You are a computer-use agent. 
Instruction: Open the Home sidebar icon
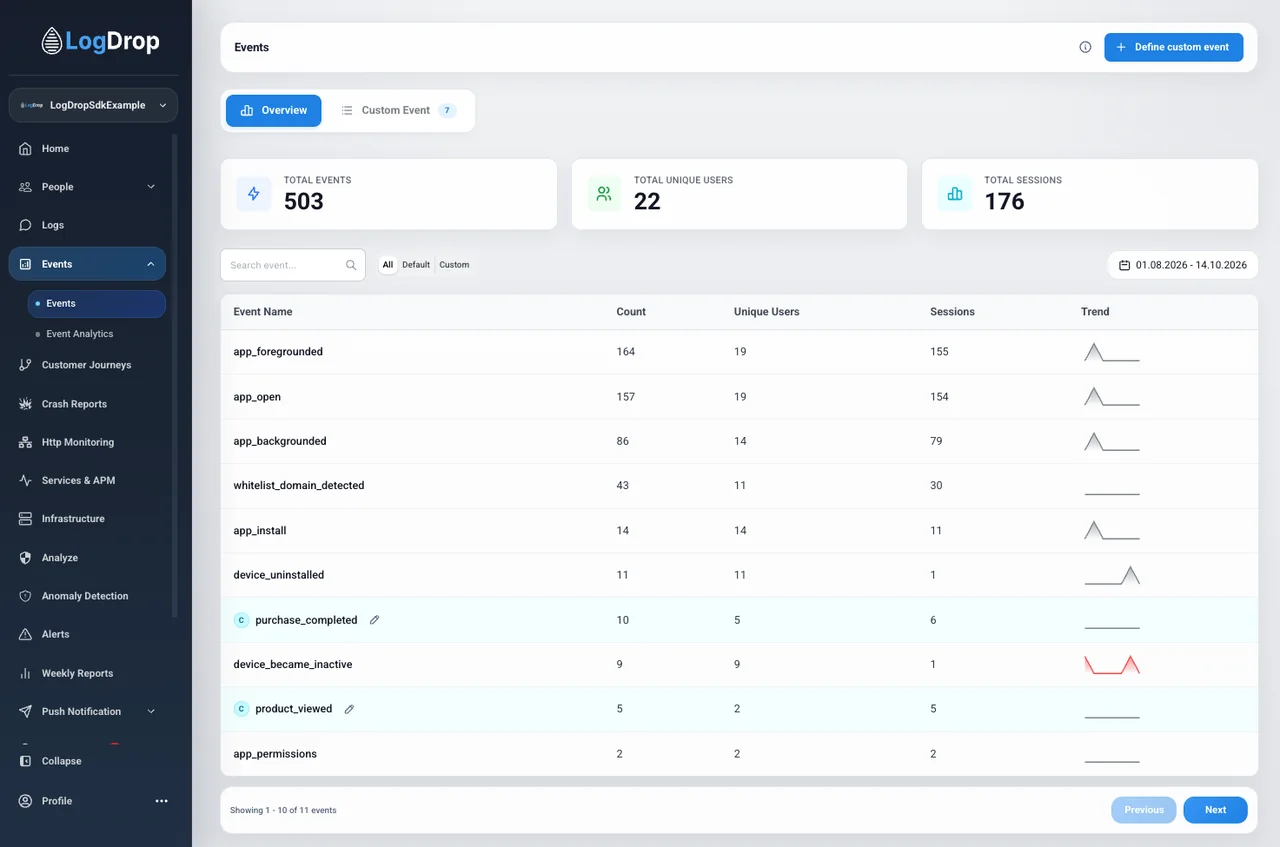[26, 149]
